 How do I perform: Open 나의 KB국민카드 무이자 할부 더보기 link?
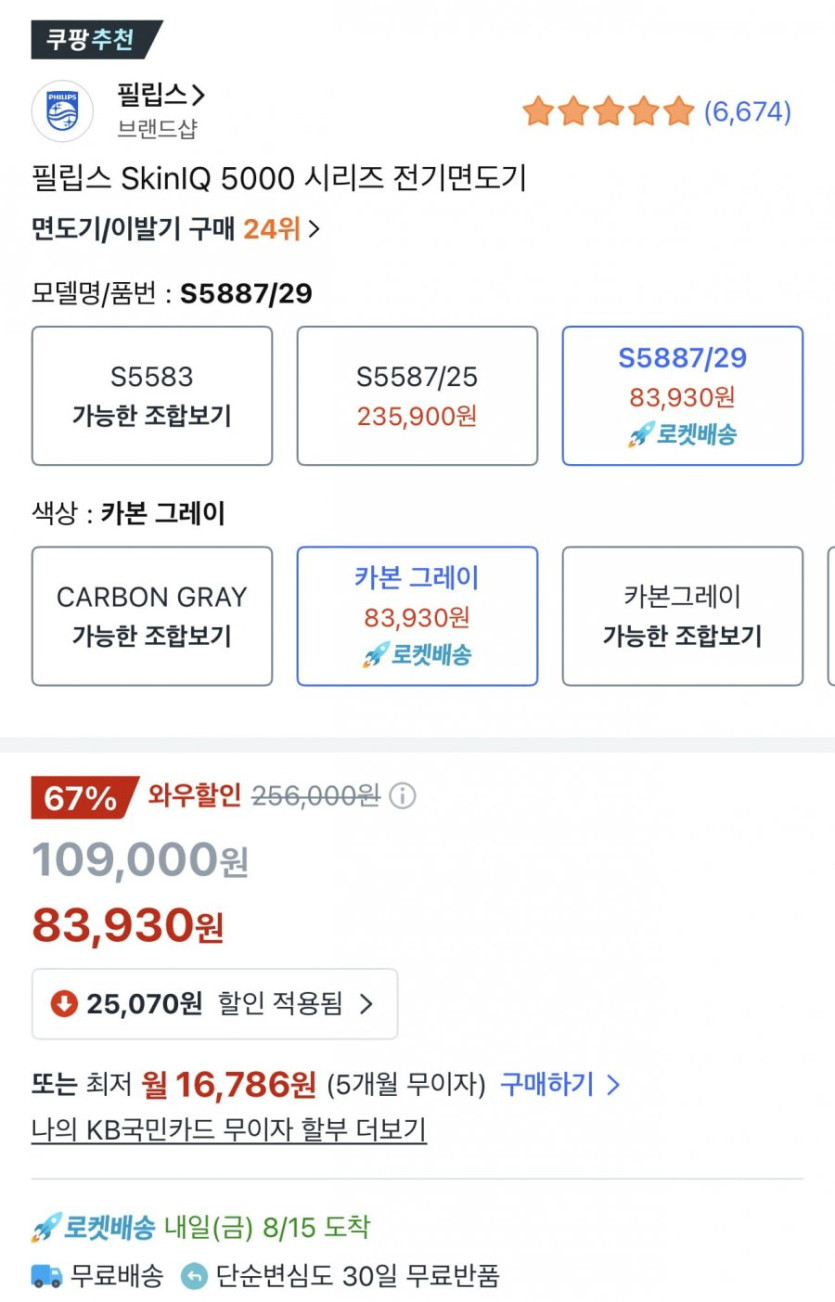coord(229,1130)
